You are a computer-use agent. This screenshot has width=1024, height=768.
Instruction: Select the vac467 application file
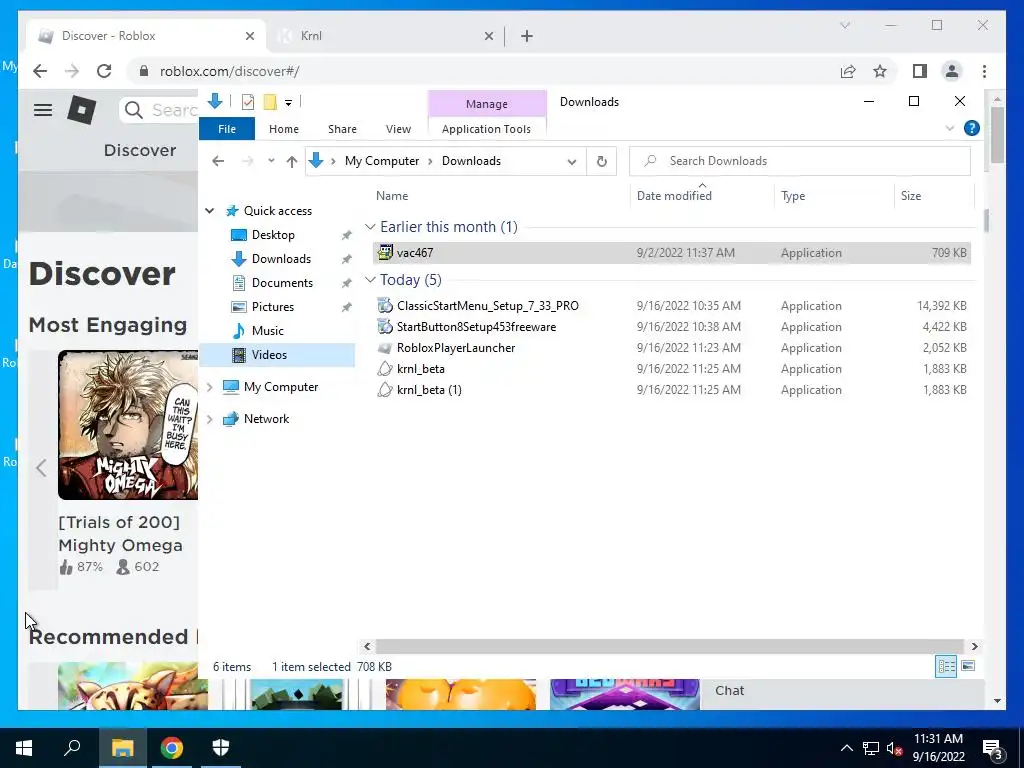coord(671,253)
